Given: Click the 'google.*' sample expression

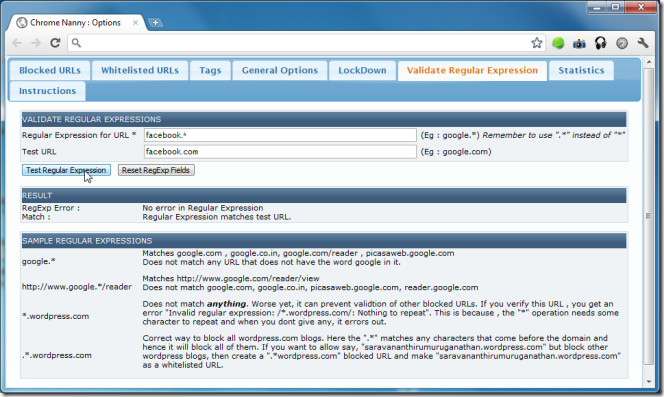Looking at the screenshot, I should pos(39,261).
